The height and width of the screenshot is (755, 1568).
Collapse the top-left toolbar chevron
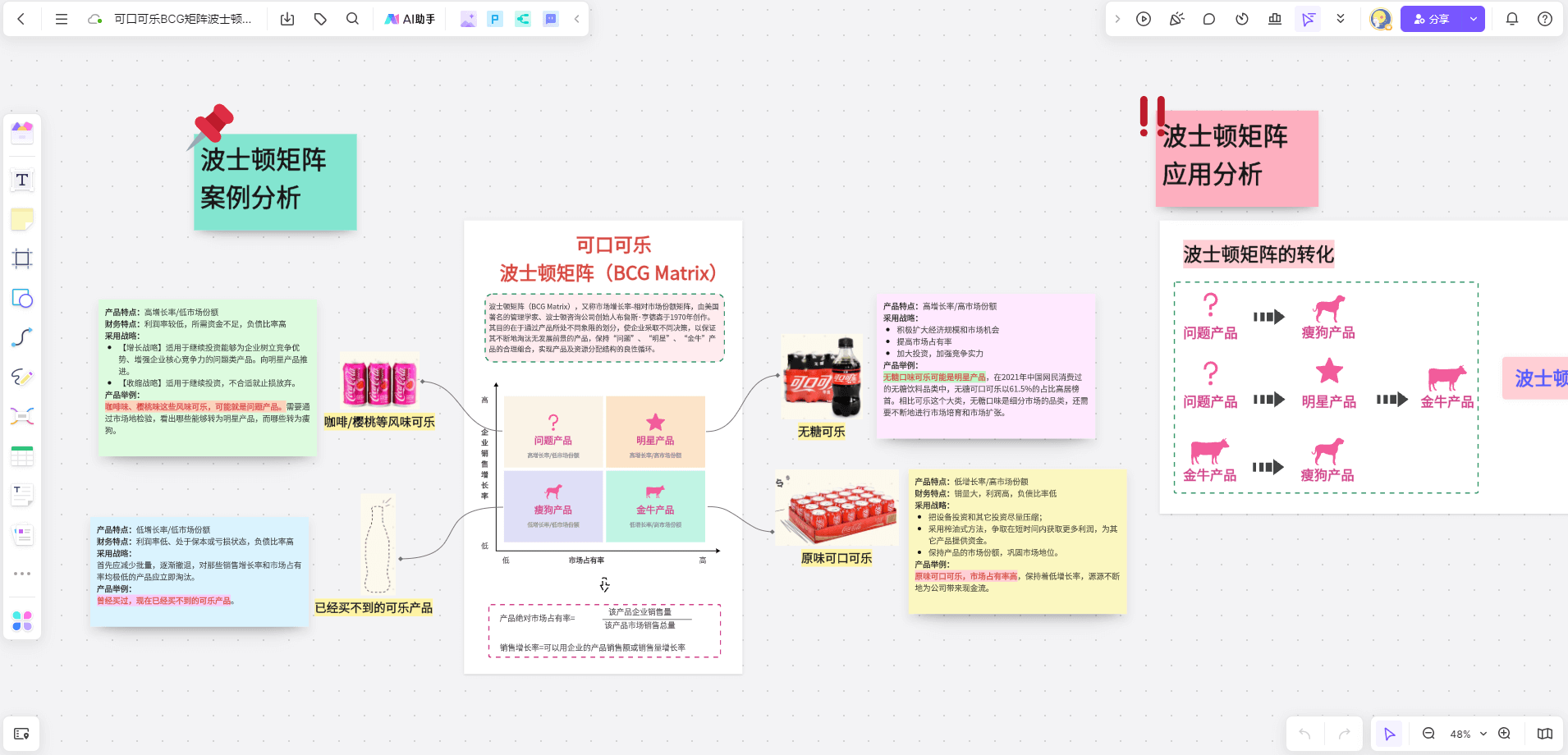click(x=577, y=19)
